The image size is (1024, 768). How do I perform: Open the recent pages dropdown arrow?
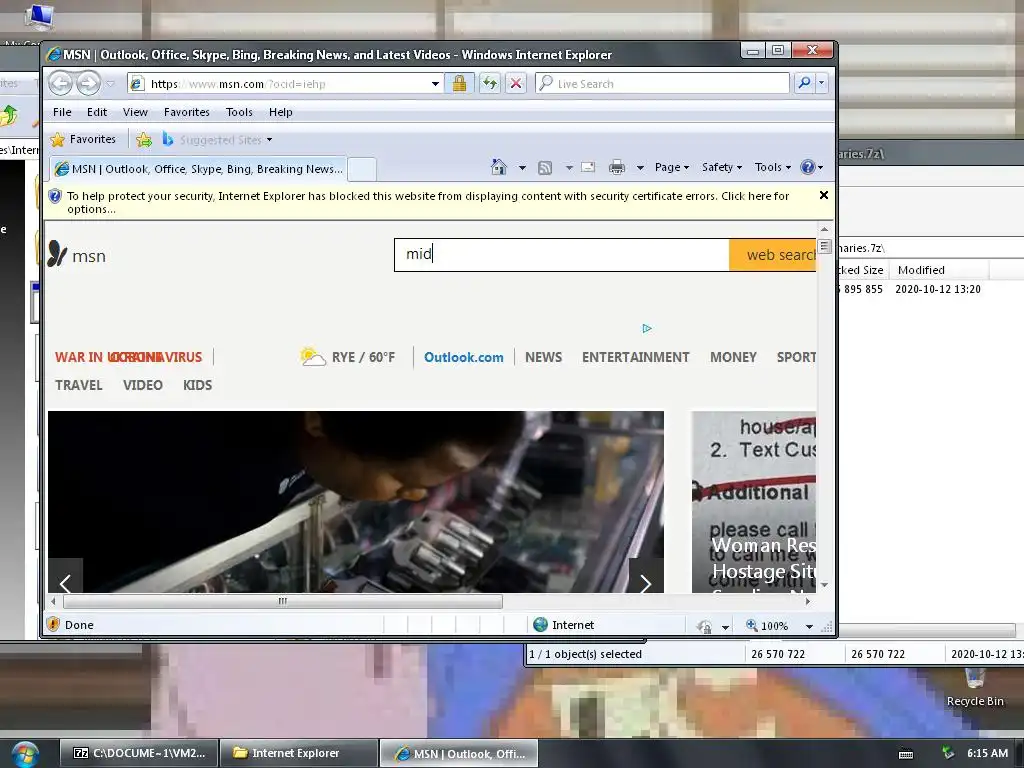110,84
